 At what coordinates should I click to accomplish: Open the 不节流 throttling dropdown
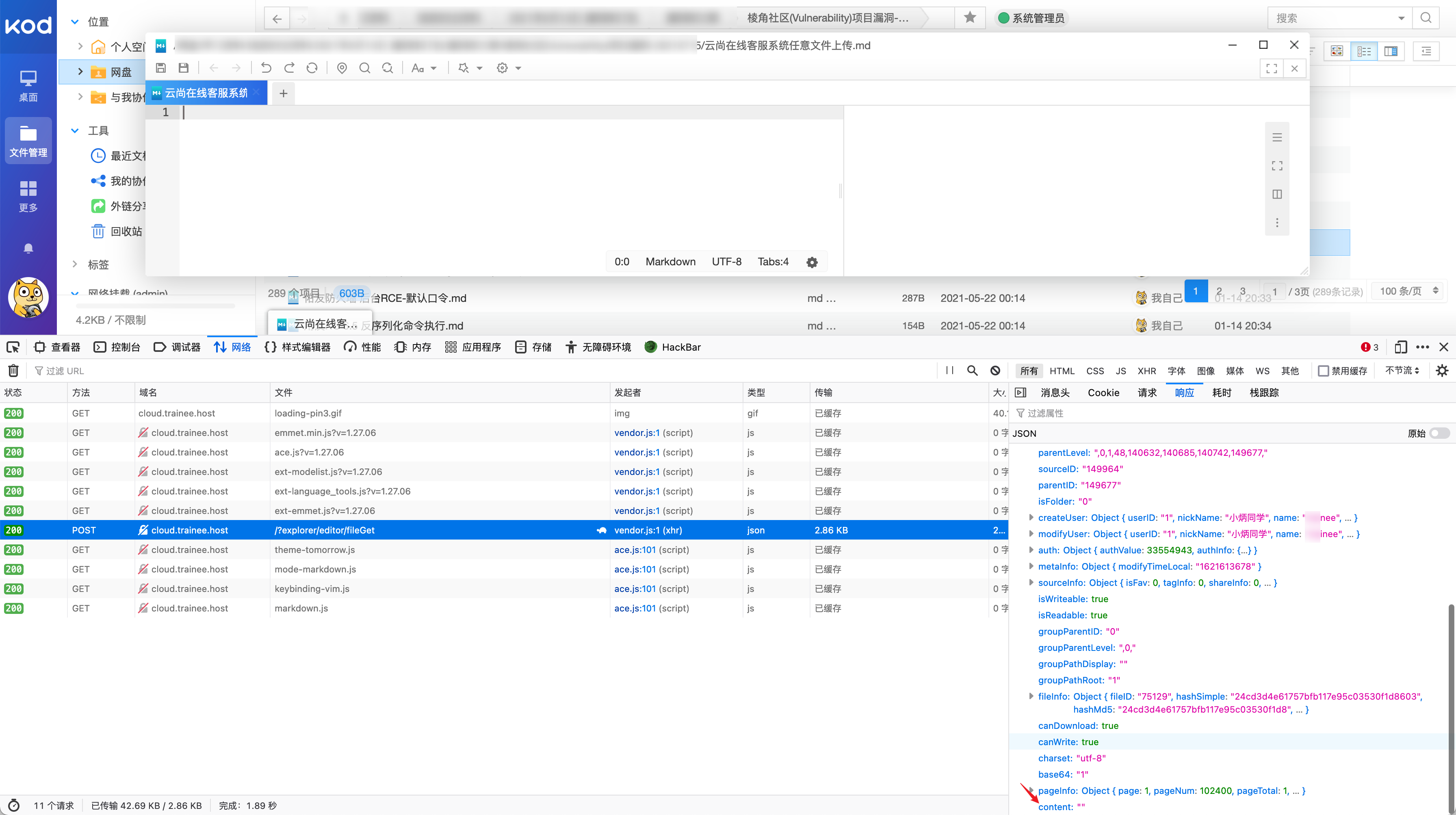(1402, 370)
